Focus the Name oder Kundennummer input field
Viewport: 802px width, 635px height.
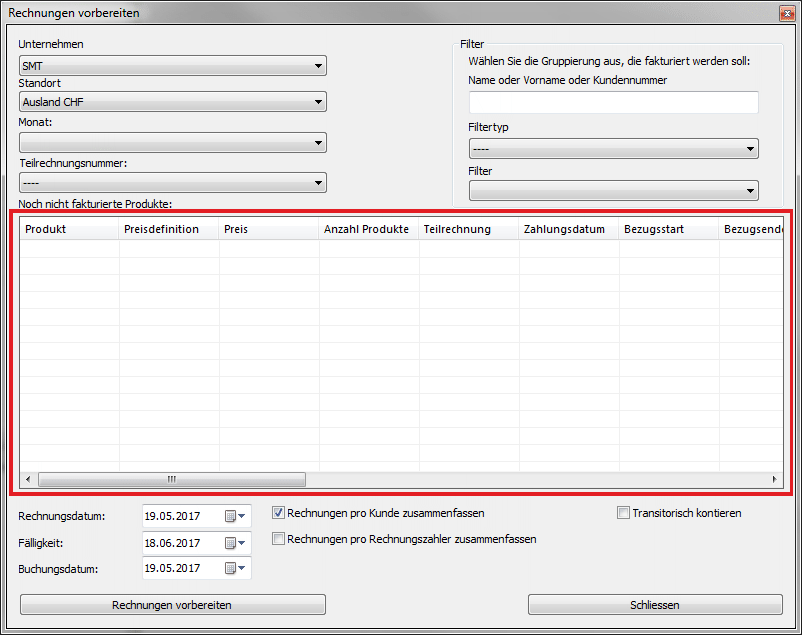[x=613, y=102]
